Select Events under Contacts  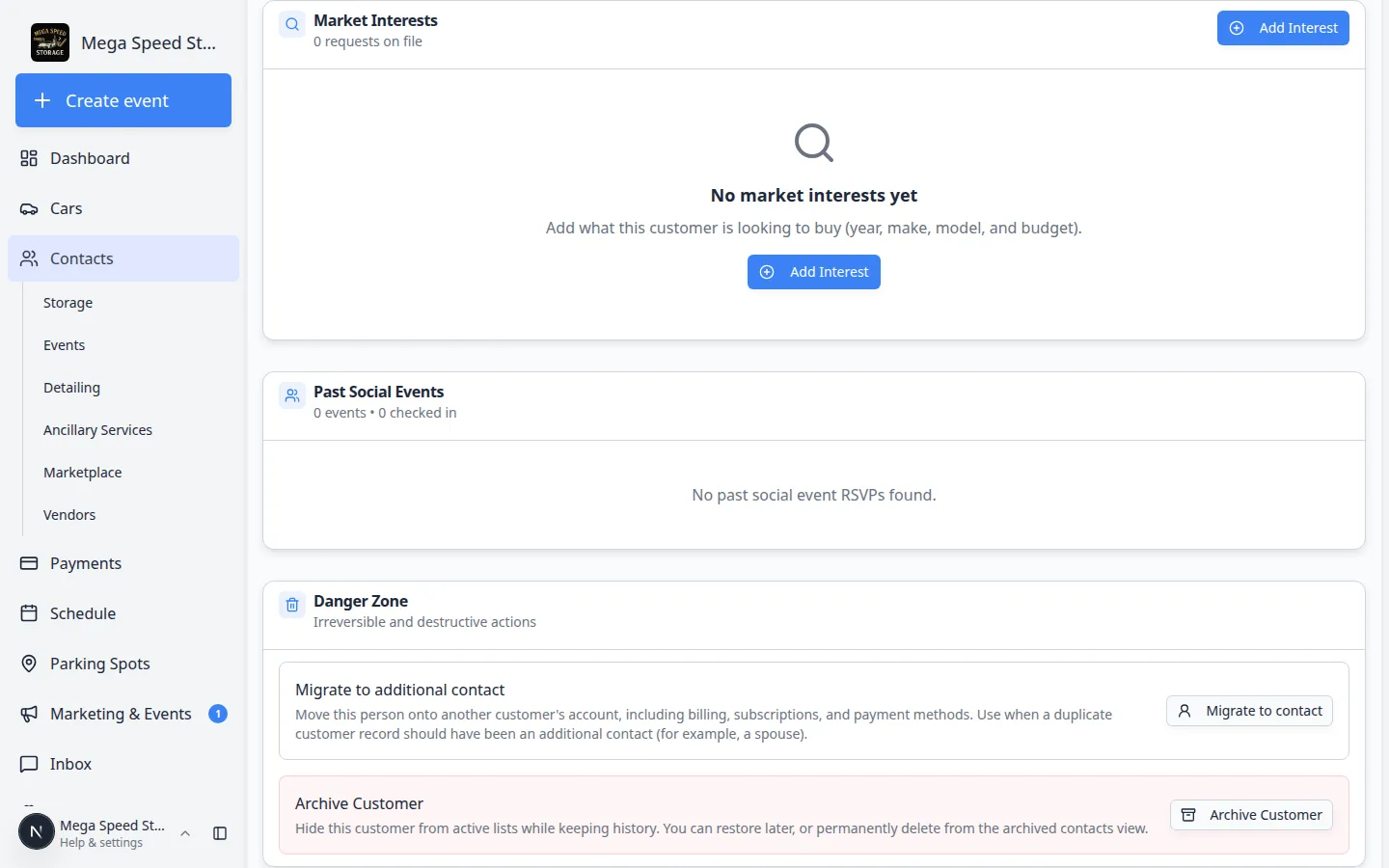click(64, 345)
